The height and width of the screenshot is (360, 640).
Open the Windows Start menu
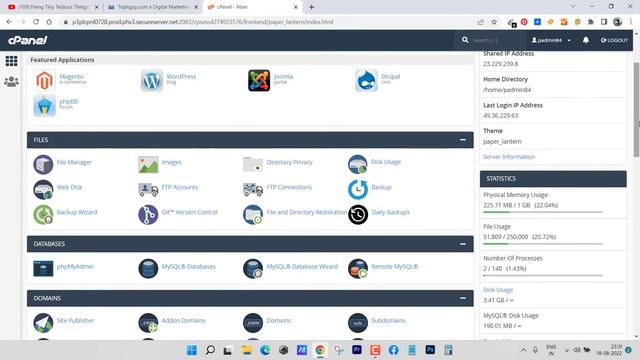click(x=191, y=350)
